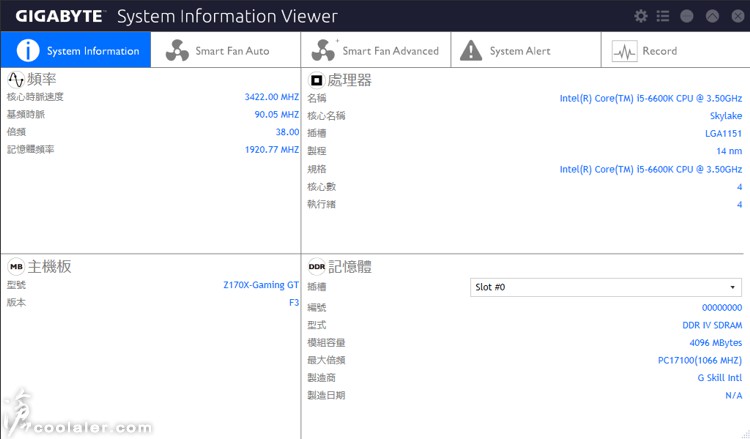The image size is (750, 439).
Task: Select the 38.00 multiplier value
Action: point(287,132)
